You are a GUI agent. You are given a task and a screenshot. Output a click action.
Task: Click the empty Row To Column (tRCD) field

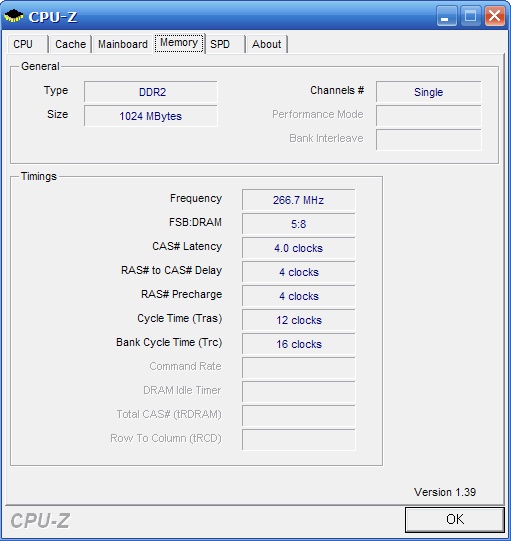pos(298,440)
